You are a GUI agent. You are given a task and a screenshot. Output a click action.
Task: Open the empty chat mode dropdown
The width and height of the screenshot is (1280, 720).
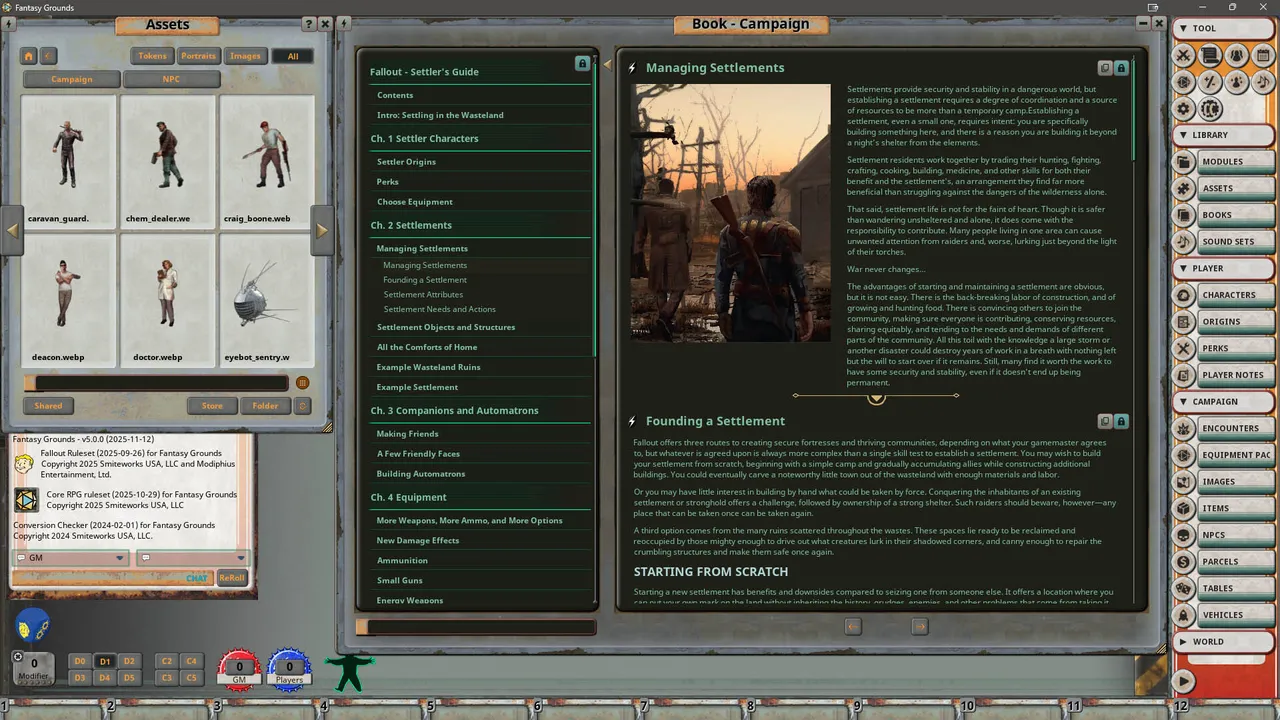[x=192, y=558]
